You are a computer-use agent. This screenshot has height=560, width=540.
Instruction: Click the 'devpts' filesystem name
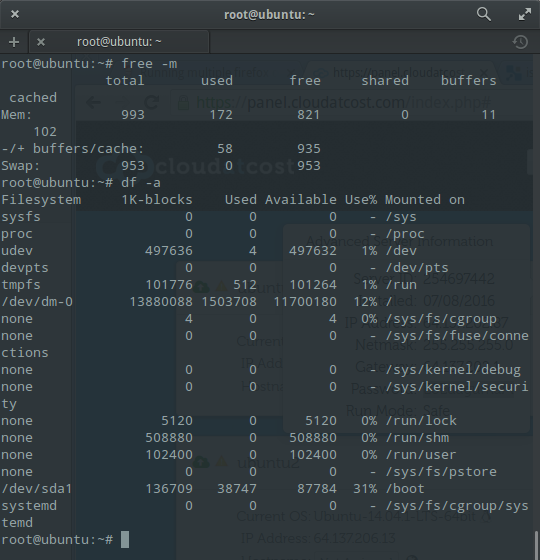tap(25, 268)
